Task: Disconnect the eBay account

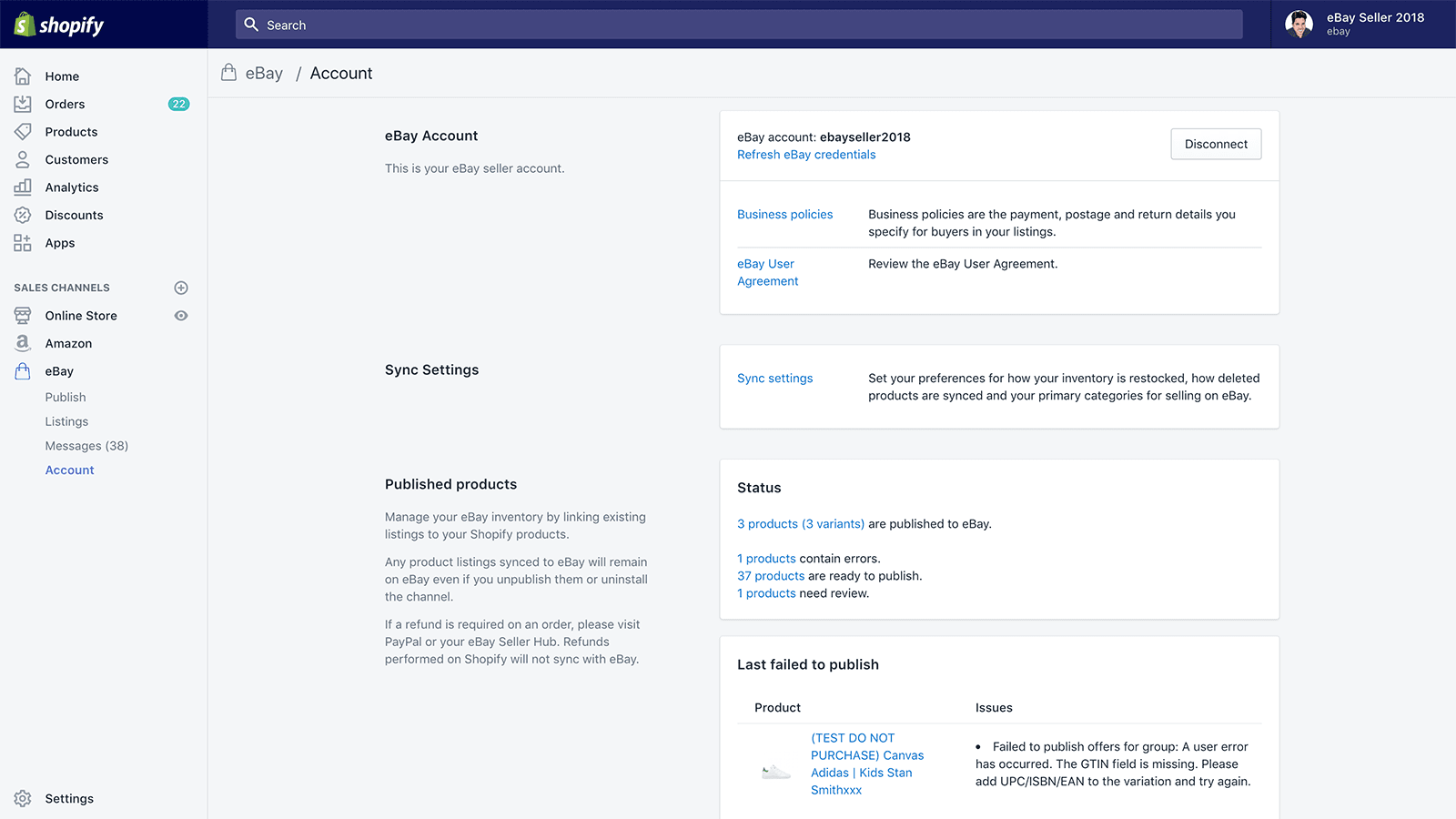Action: pyautogui.click(x=1216, y=144)
